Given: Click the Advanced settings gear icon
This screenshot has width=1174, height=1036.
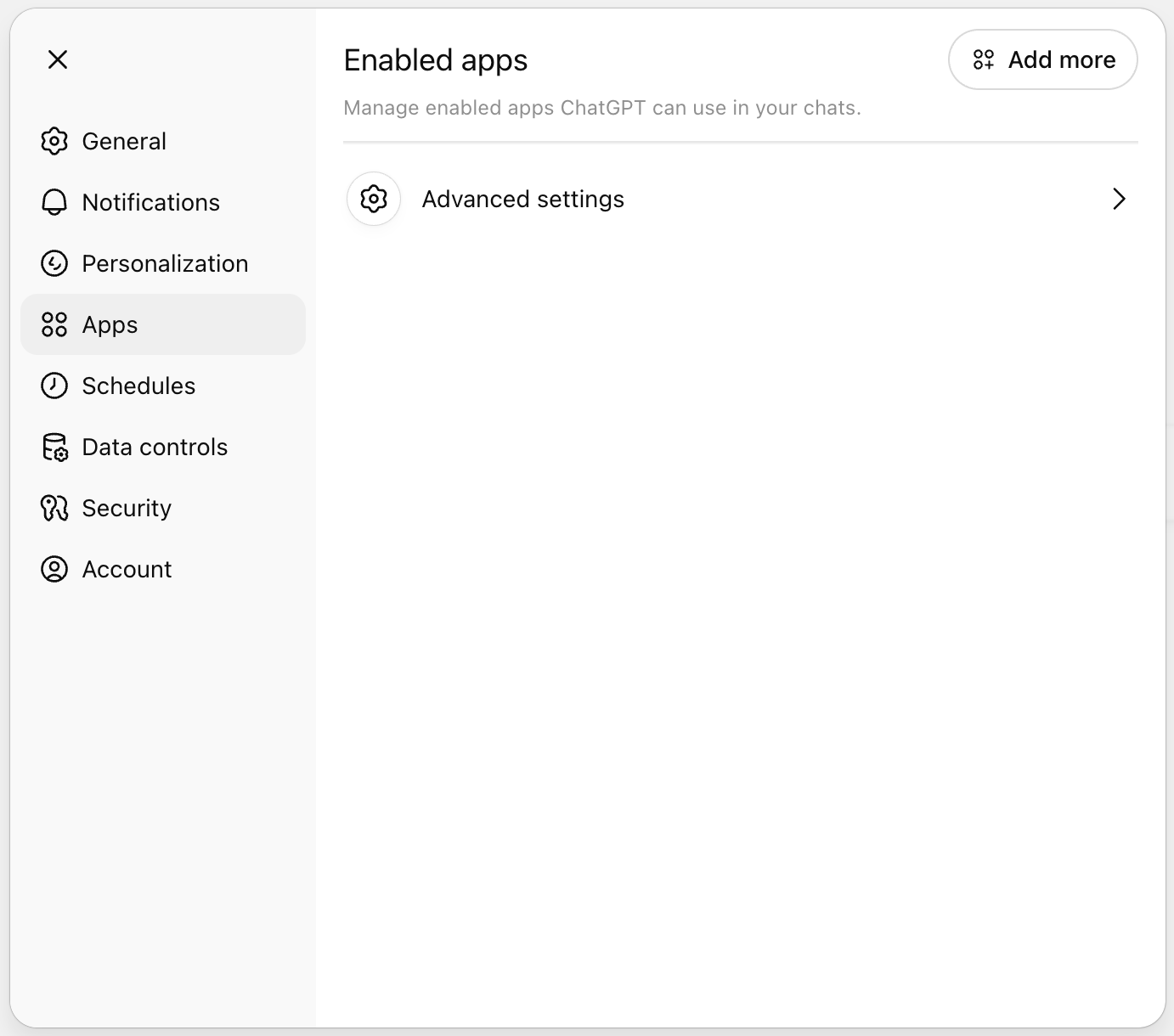Looking at the screenshot, I should [373, 199].
